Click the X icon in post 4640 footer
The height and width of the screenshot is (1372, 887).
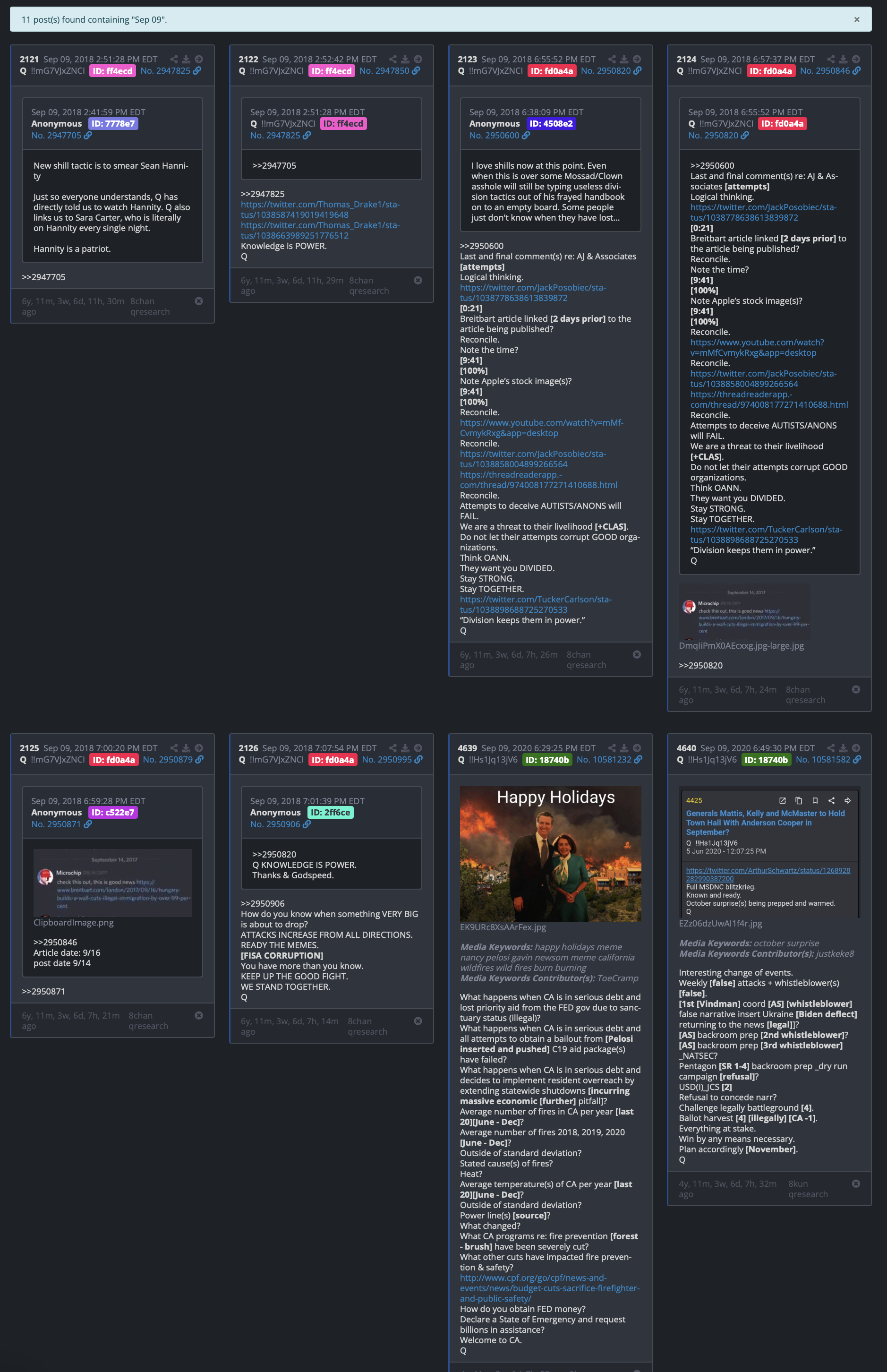[x=856, y=1183]
